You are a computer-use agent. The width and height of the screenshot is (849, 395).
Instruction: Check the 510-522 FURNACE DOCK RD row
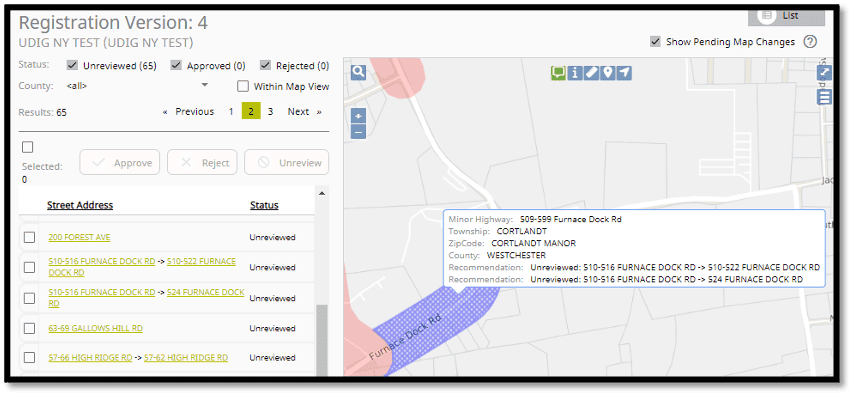[x=29, y=267]
